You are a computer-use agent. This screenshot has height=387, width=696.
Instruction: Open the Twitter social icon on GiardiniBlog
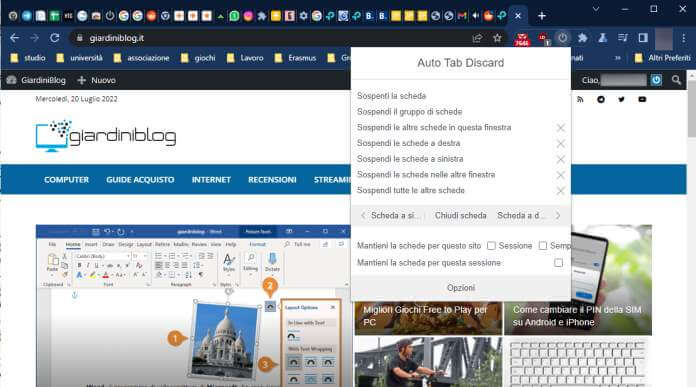click(621, 99)
